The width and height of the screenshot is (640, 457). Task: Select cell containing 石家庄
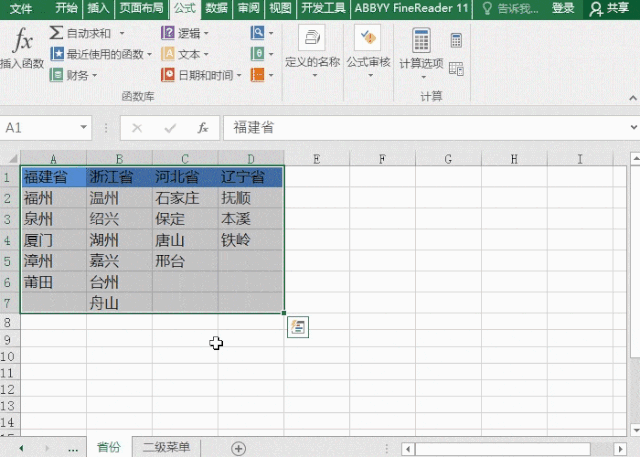pos(185,198)
